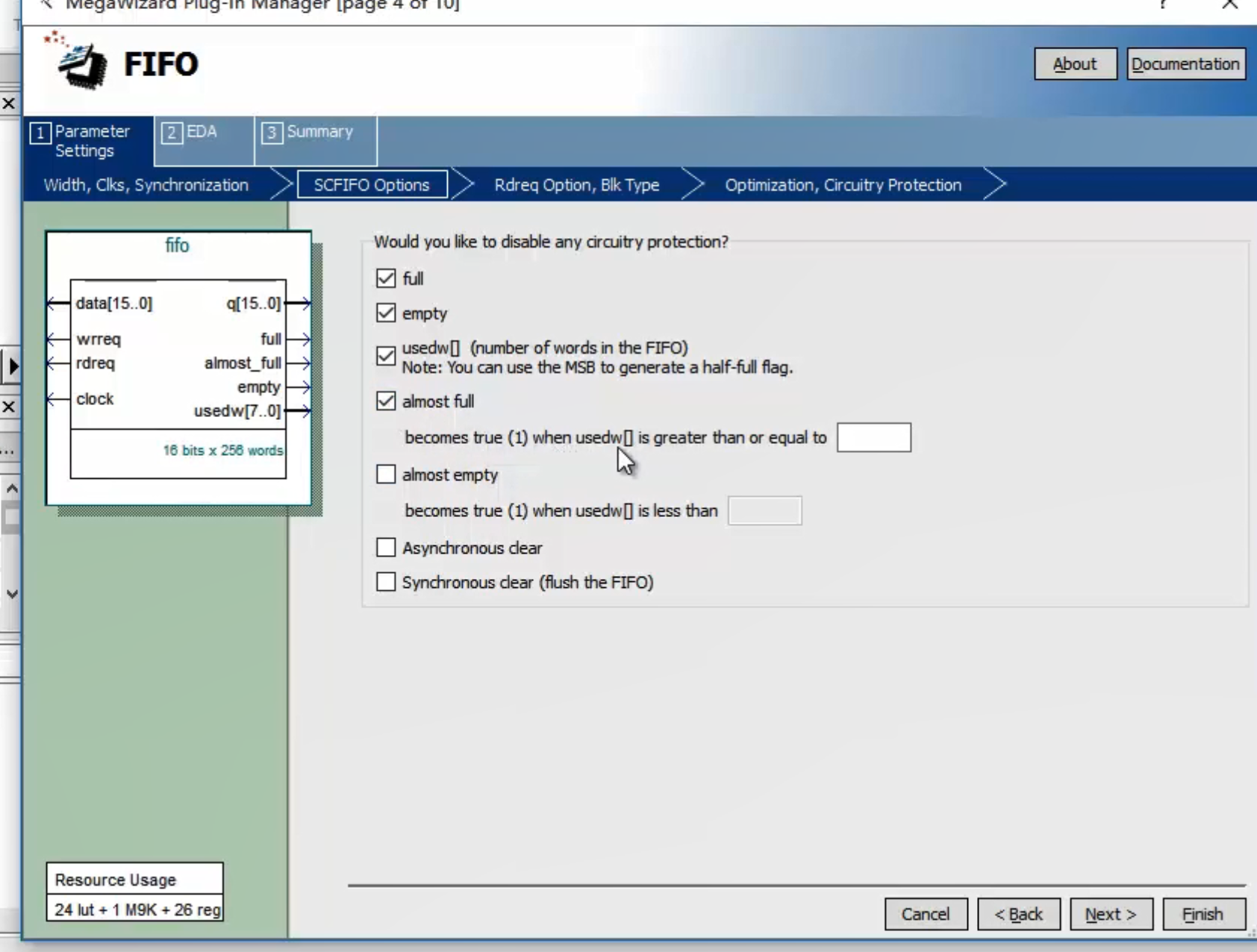The image size is (1257, 952).
Task: Check Synchronous clear (flush the FIFO)
Action: [x=386, y=582]
